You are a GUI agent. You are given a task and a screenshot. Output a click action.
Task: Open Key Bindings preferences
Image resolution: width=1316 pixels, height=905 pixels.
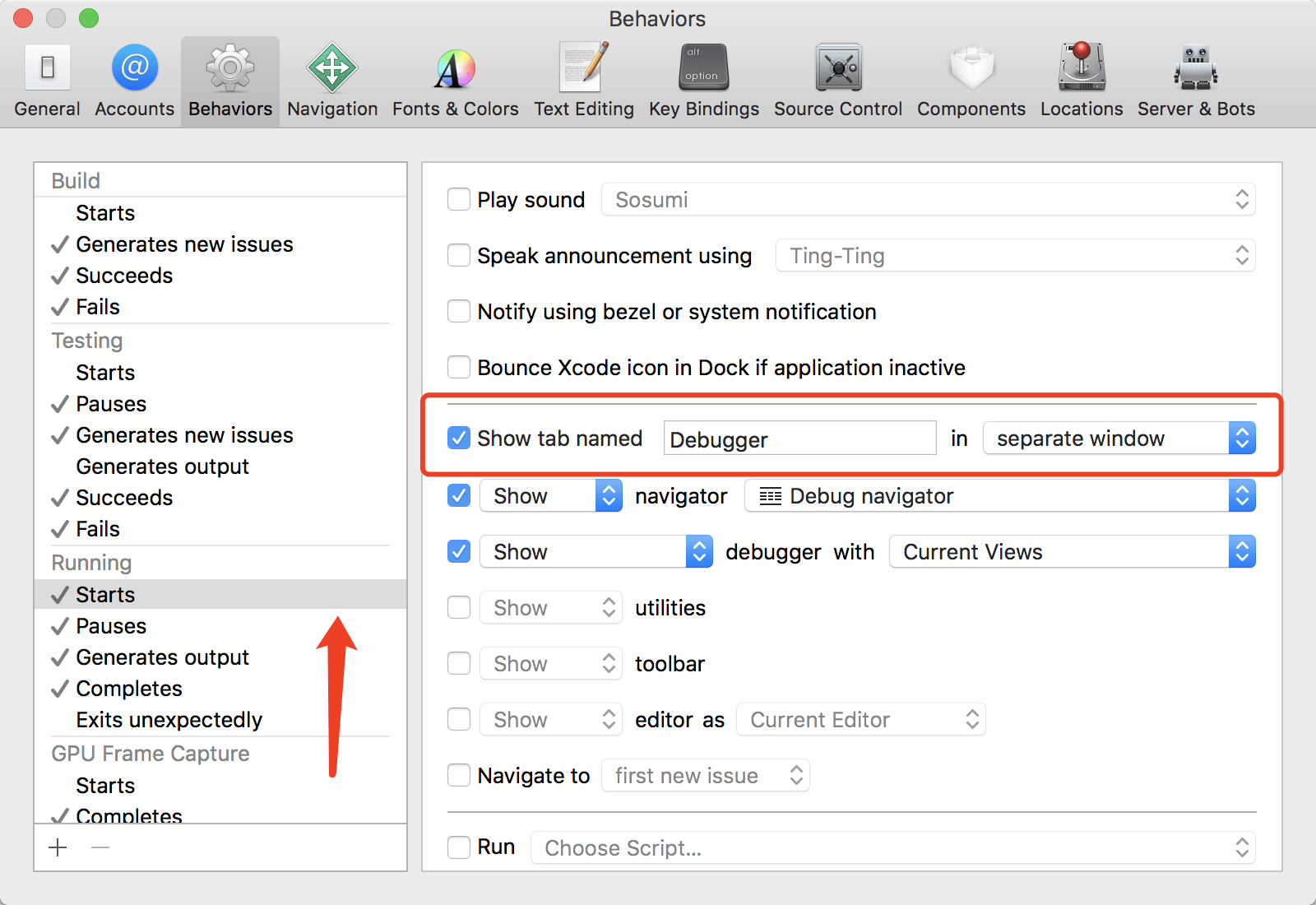click(x=703, y=81)
